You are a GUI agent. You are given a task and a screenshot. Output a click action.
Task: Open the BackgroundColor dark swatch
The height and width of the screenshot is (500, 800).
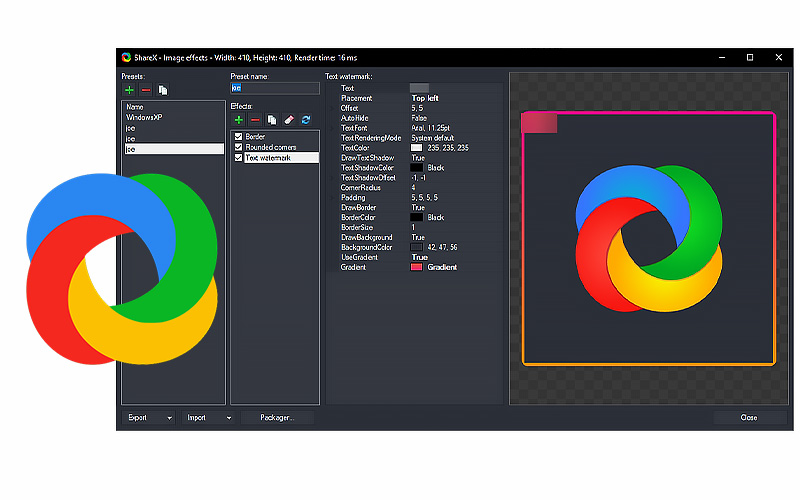coord(416,247)
